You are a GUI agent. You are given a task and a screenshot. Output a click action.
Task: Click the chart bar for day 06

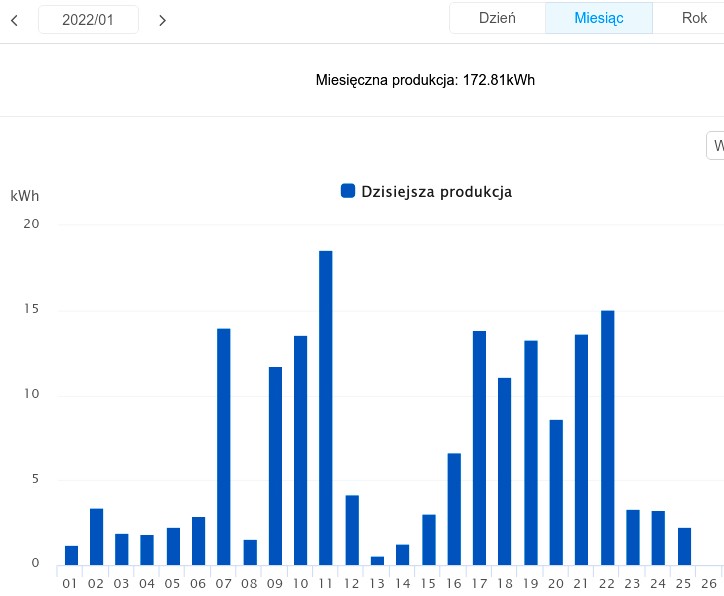[x=199, y=541]
